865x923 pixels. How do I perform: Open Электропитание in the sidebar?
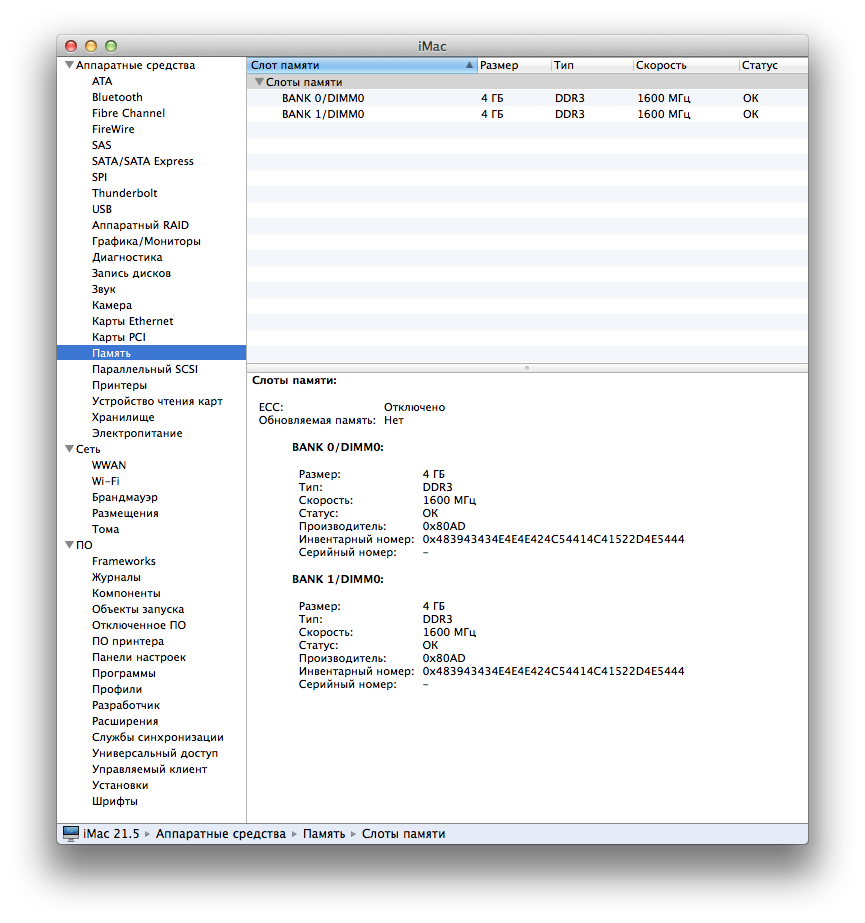[137, 433]
